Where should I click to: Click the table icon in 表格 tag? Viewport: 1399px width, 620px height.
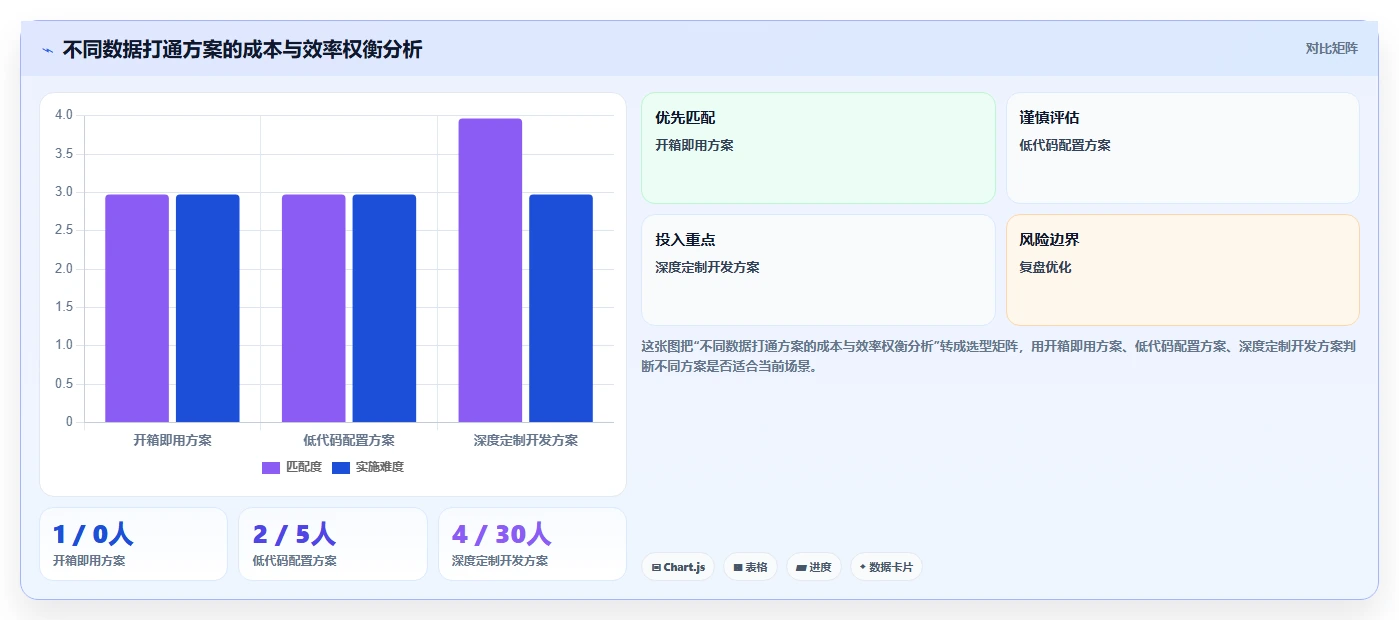click(x=738, y=567)
